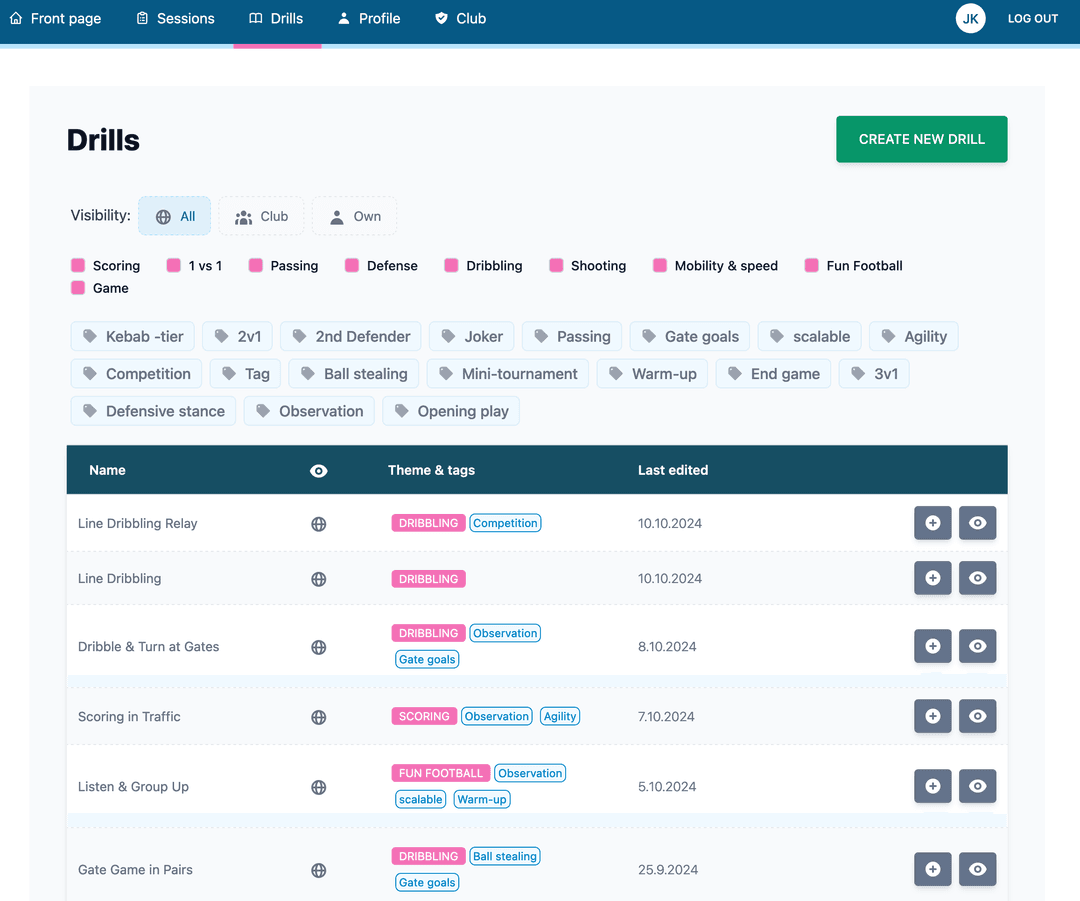1080x901 pixels.
Task: Click LOG OUT
Action: point(1032,19)
